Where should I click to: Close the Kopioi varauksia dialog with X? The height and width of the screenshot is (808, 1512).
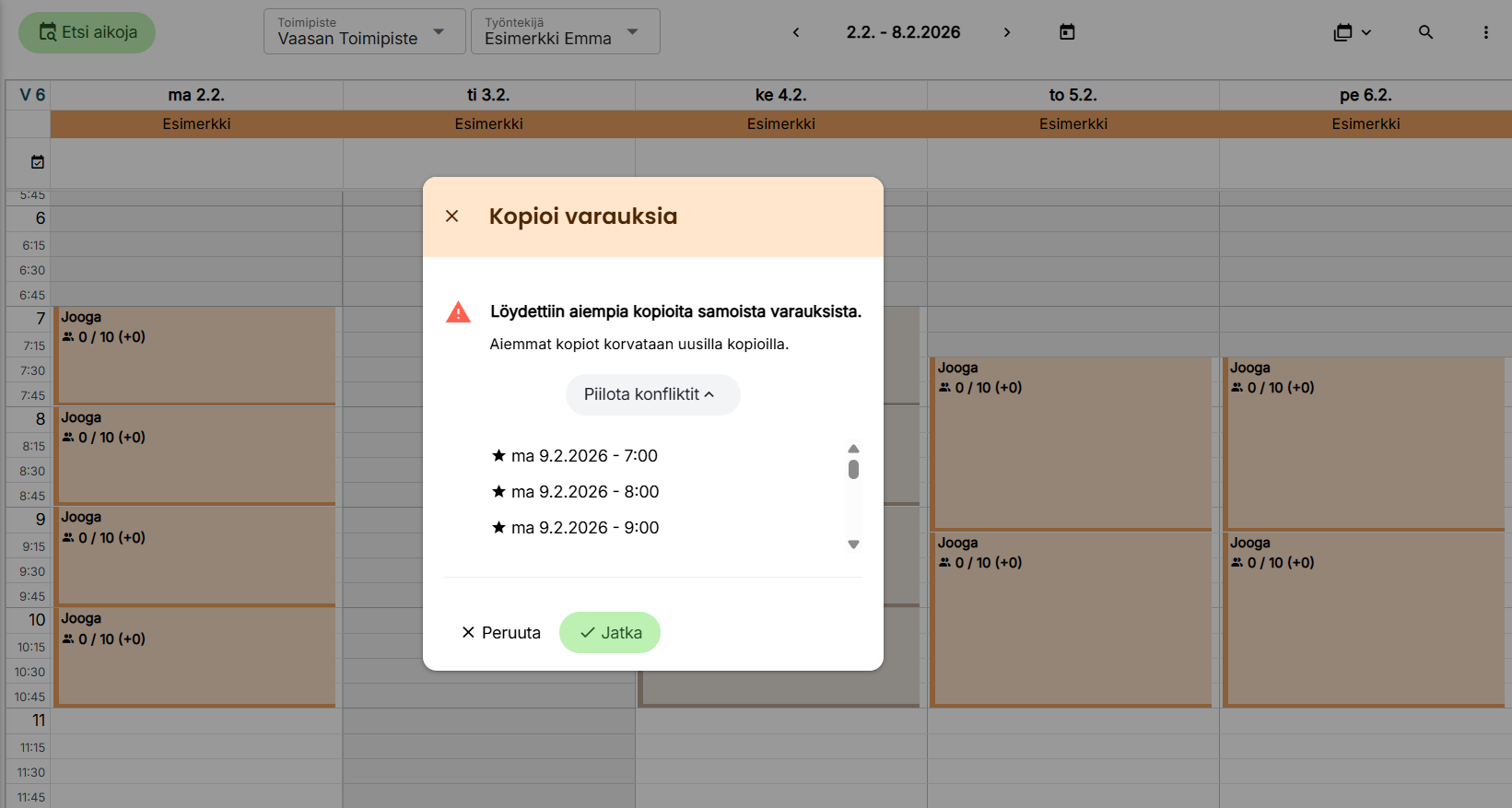[451, 217]
